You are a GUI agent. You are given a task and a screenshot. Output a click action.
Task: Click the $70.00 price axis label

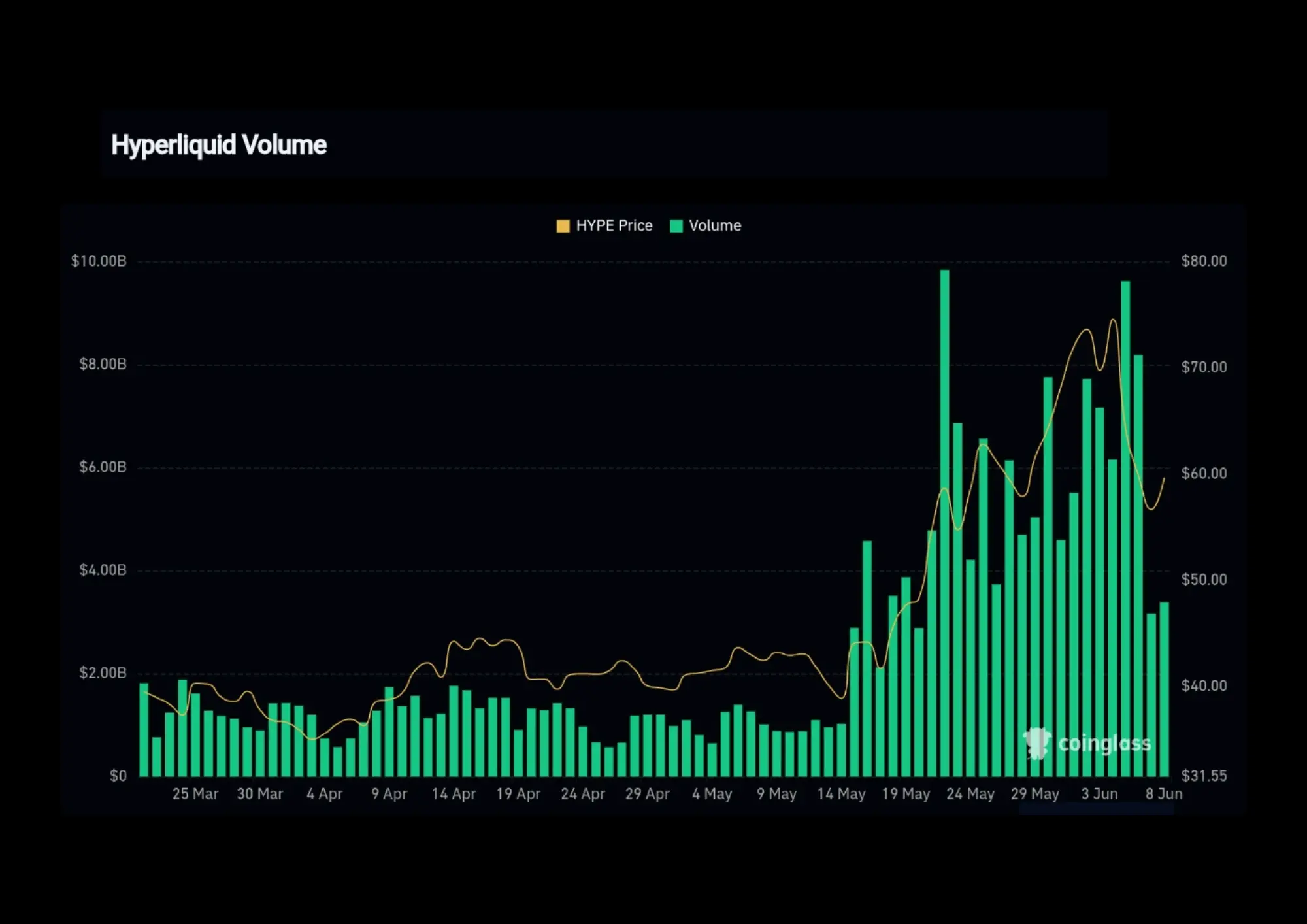(x=1204, y=367)
